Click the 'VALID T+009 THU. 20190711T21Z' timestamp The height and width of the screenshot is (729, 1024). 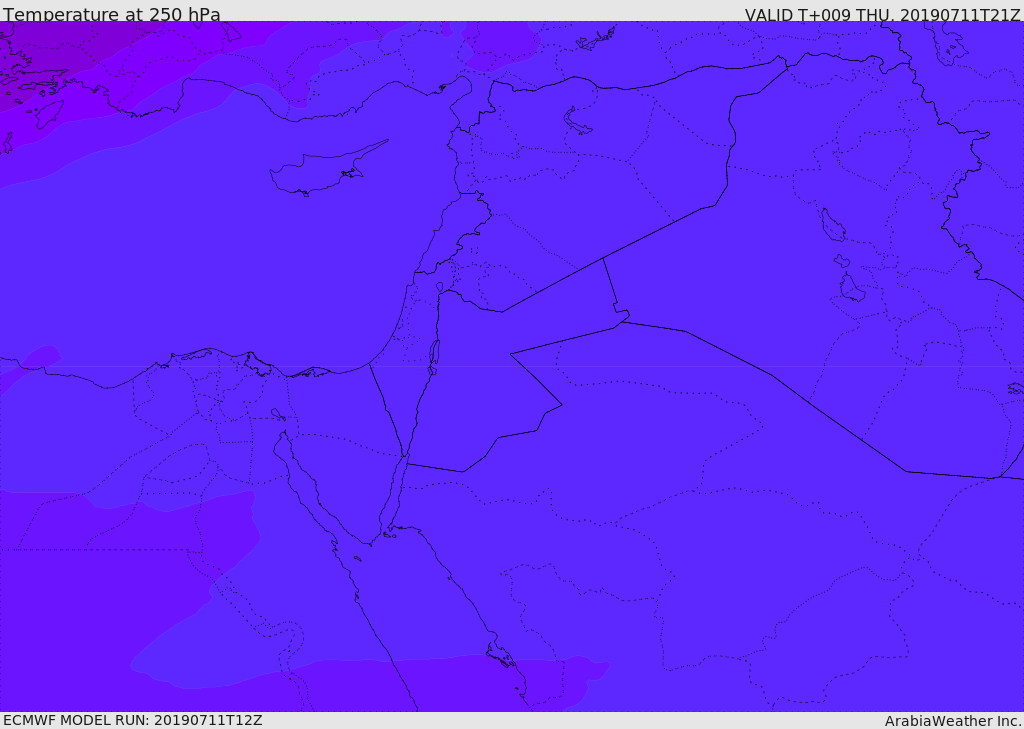(x=883, y=15)
